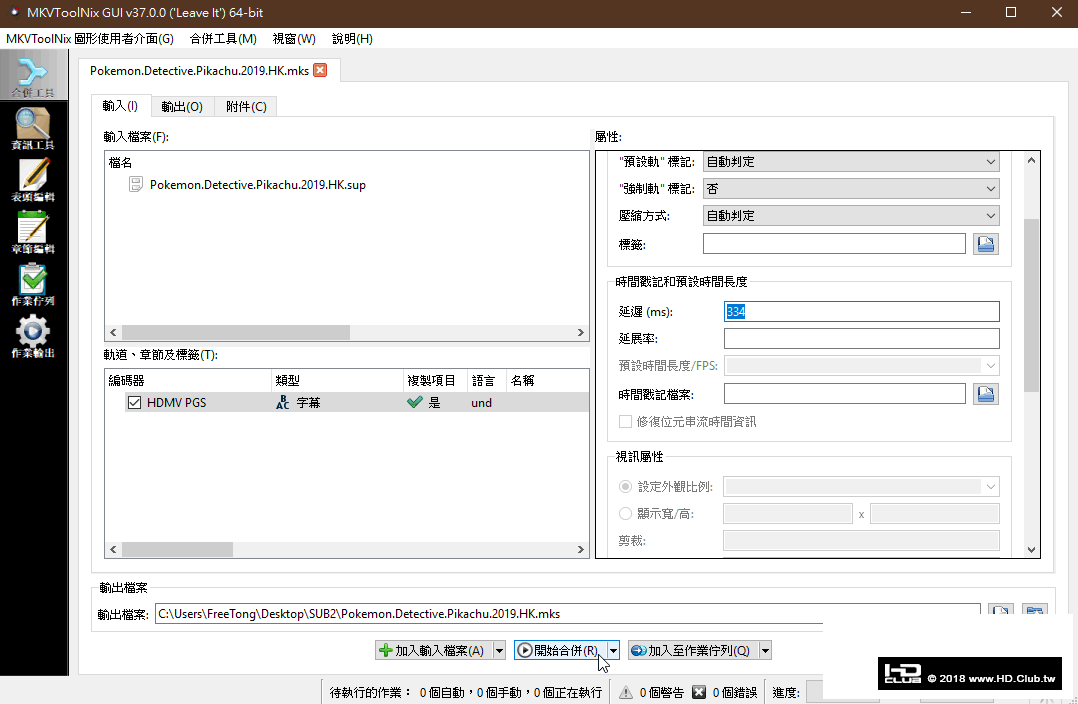Select the 設定外觀比例 radio button

tap(625, 487)
